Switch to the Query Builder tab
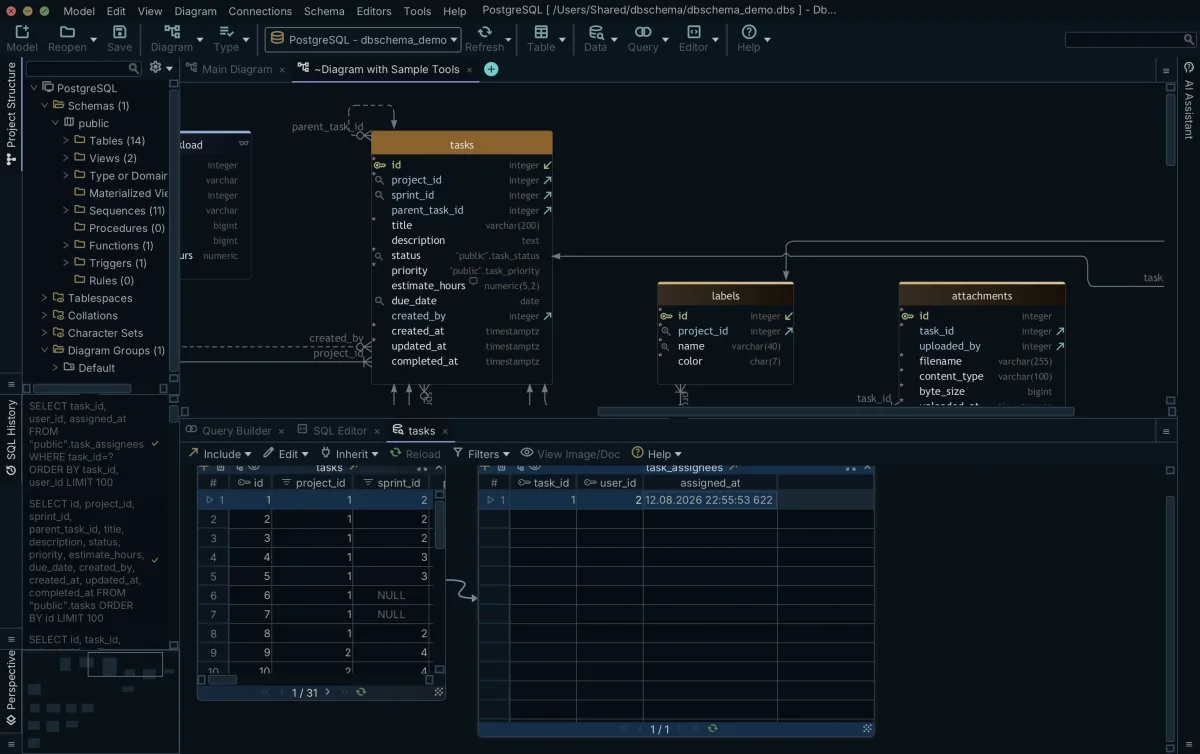The height and width of the screenshot is (754, 1200). [237, 431]
